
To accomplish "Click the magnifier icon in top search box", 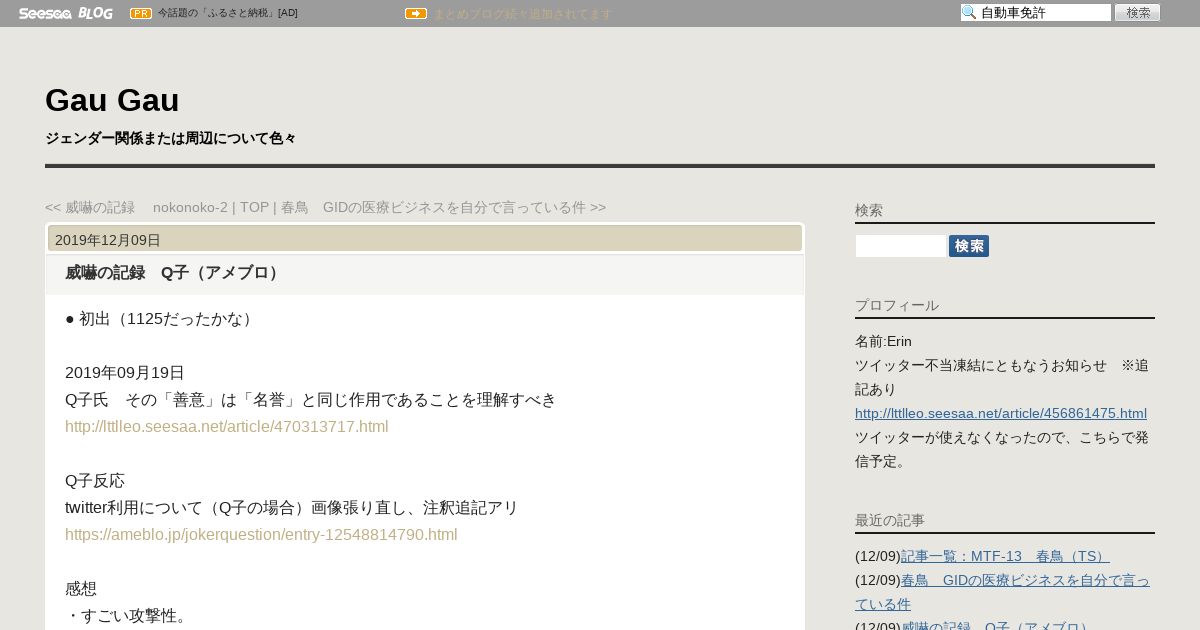I will [x=969, y=13].
